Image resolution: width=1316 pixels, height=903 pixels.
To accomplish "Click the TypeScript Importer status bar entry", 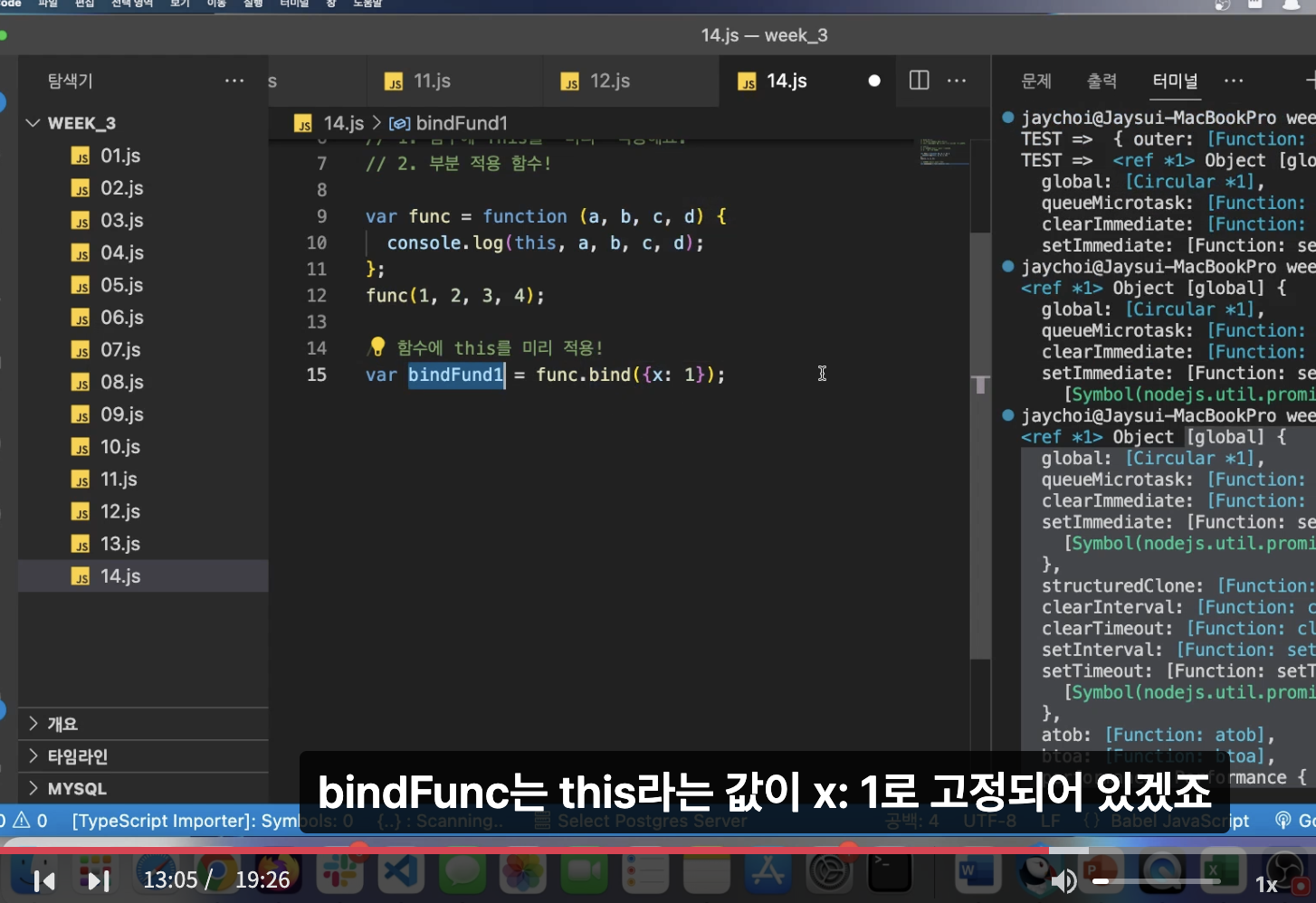I will pyautogui.click(x=212, y=821).
